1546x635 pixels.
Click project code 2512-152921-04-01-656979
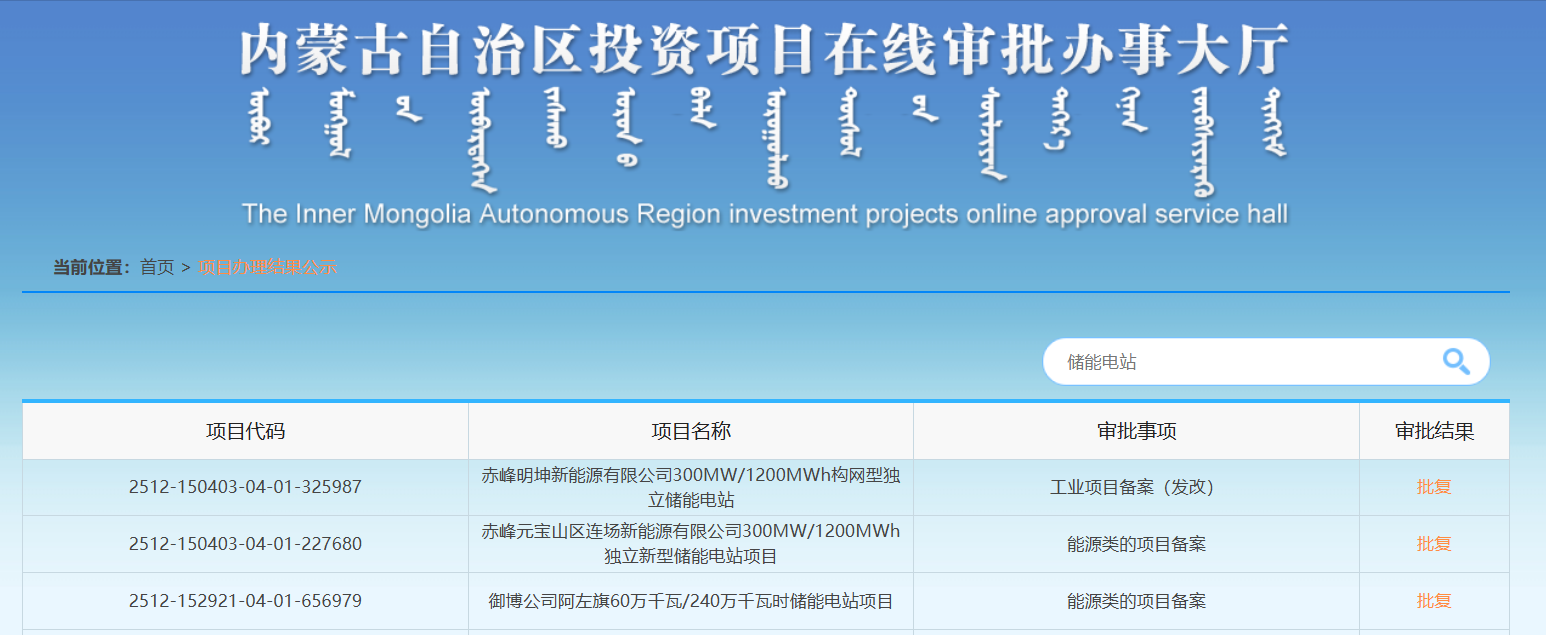click(245, 601)
